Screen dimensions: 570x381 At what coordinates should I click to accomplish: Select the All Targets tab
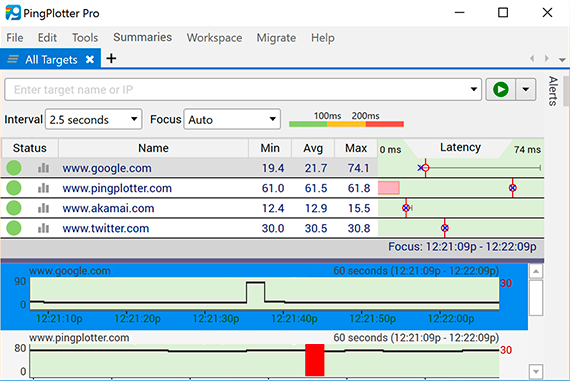[51, 59]
